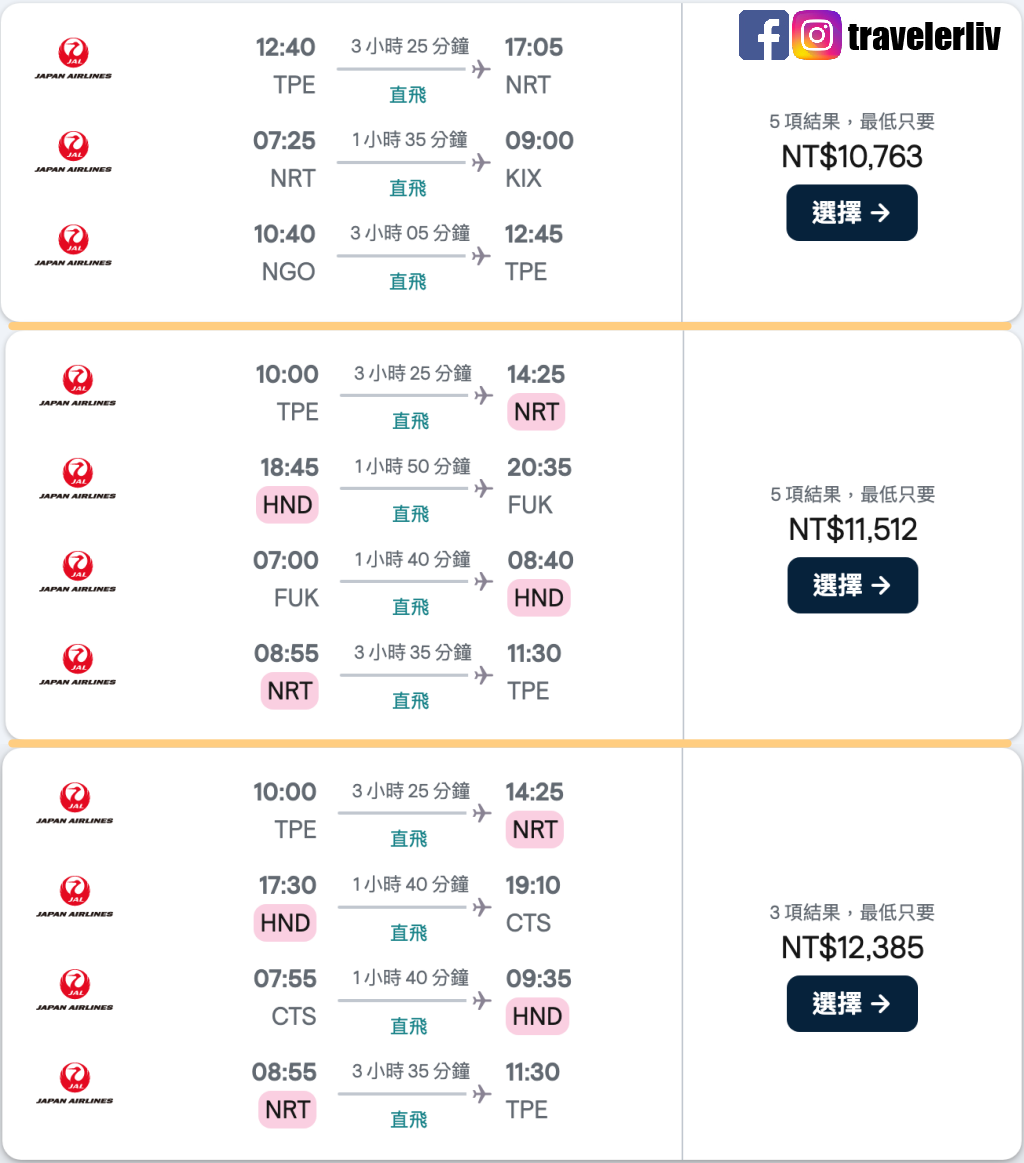Click Japan Airlines logo on NRT to KIX flight
Image resolution: width=1024 pixels, height=1163 pixels.
point(73,152)
